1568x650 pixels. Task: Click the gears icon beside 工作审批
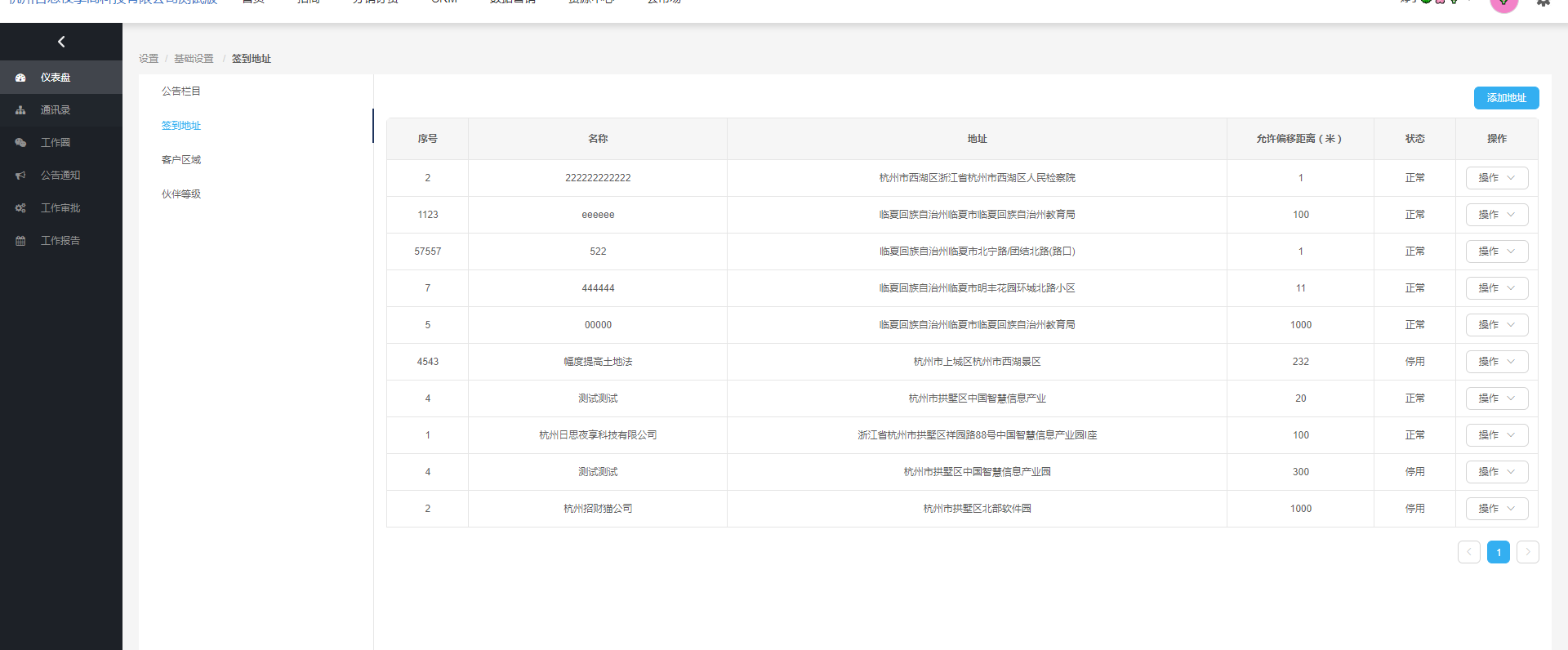20,208
